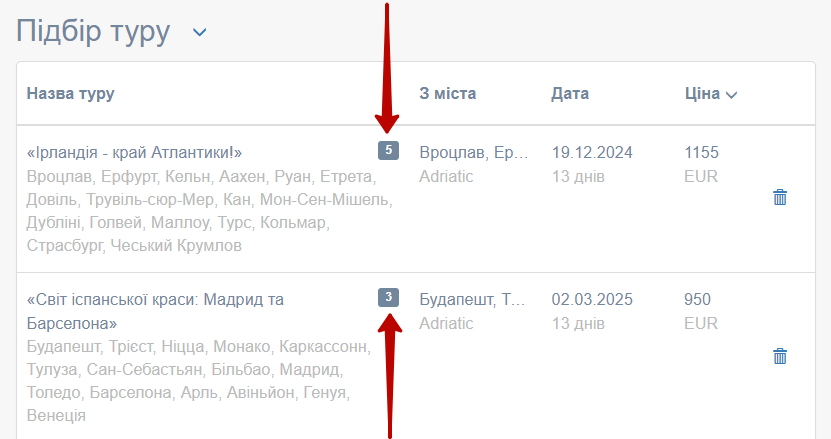Select the date 19.12.2024

tap(592, 153)
